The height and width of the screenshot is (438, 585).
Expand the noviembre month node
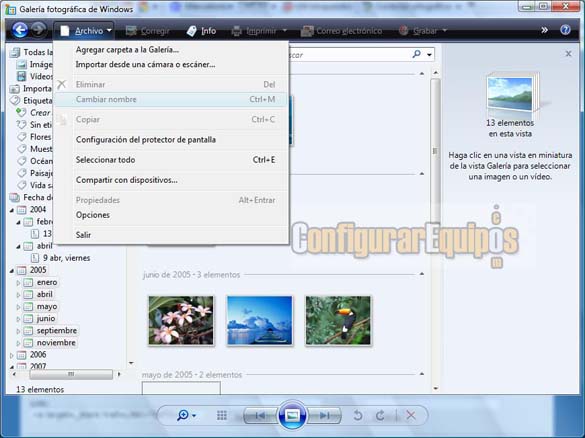(x=18, y=343)
